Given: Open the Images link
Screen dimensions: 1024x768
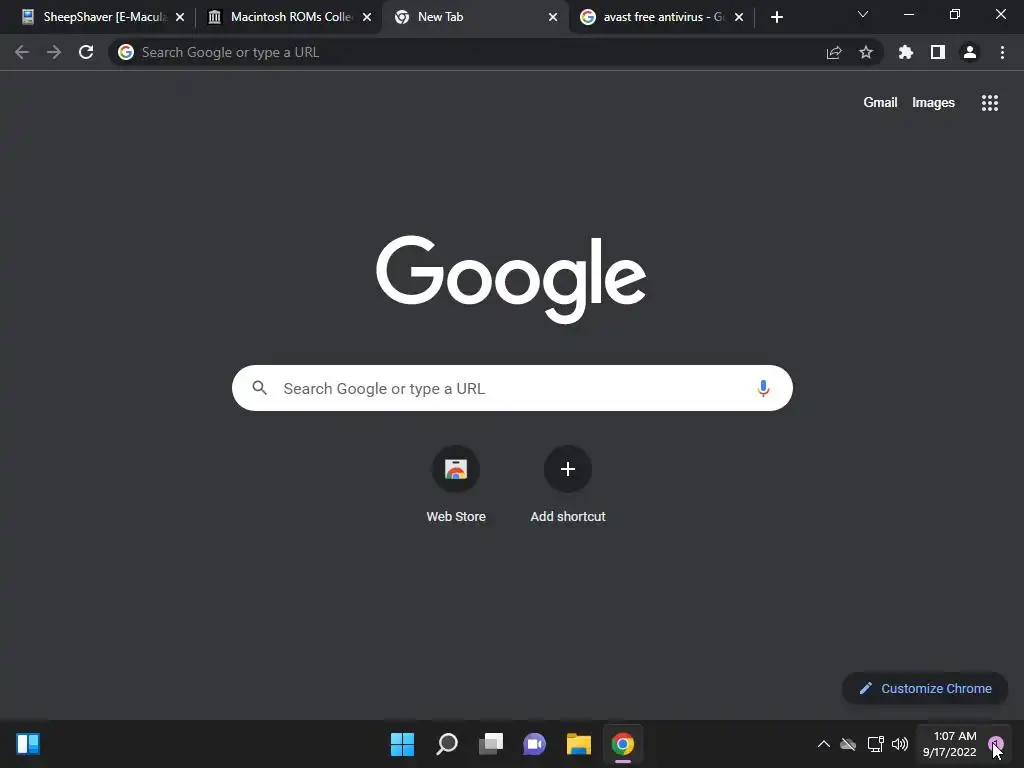Looking at the screenshot, I should coord(933,103).
